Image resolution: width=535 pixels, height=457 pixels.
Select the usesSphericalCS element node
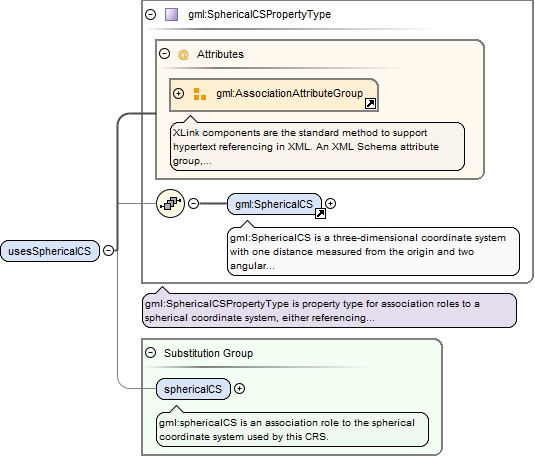[50, 251]
